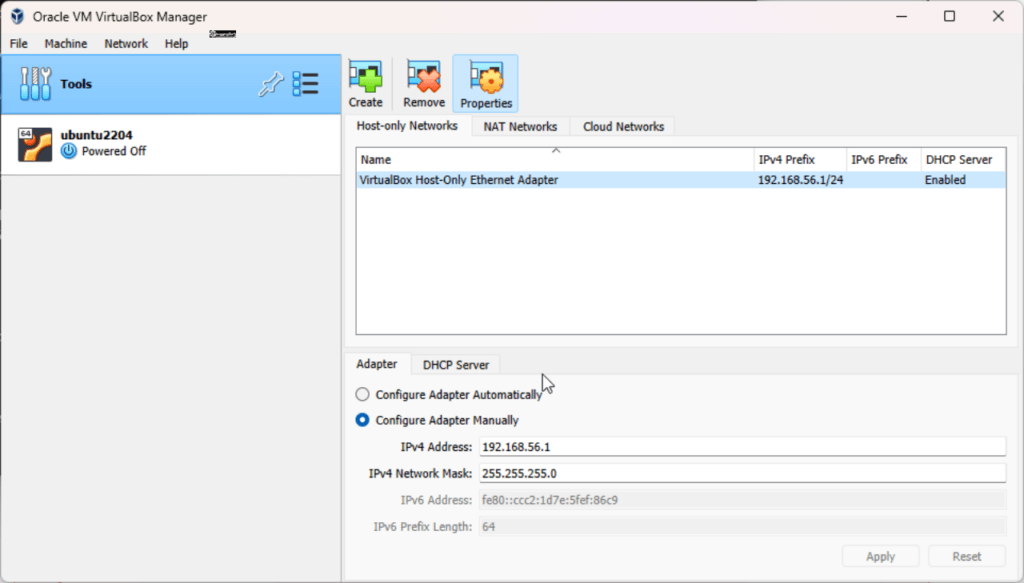
Task: Open the File menu
Action: point(18,44)
